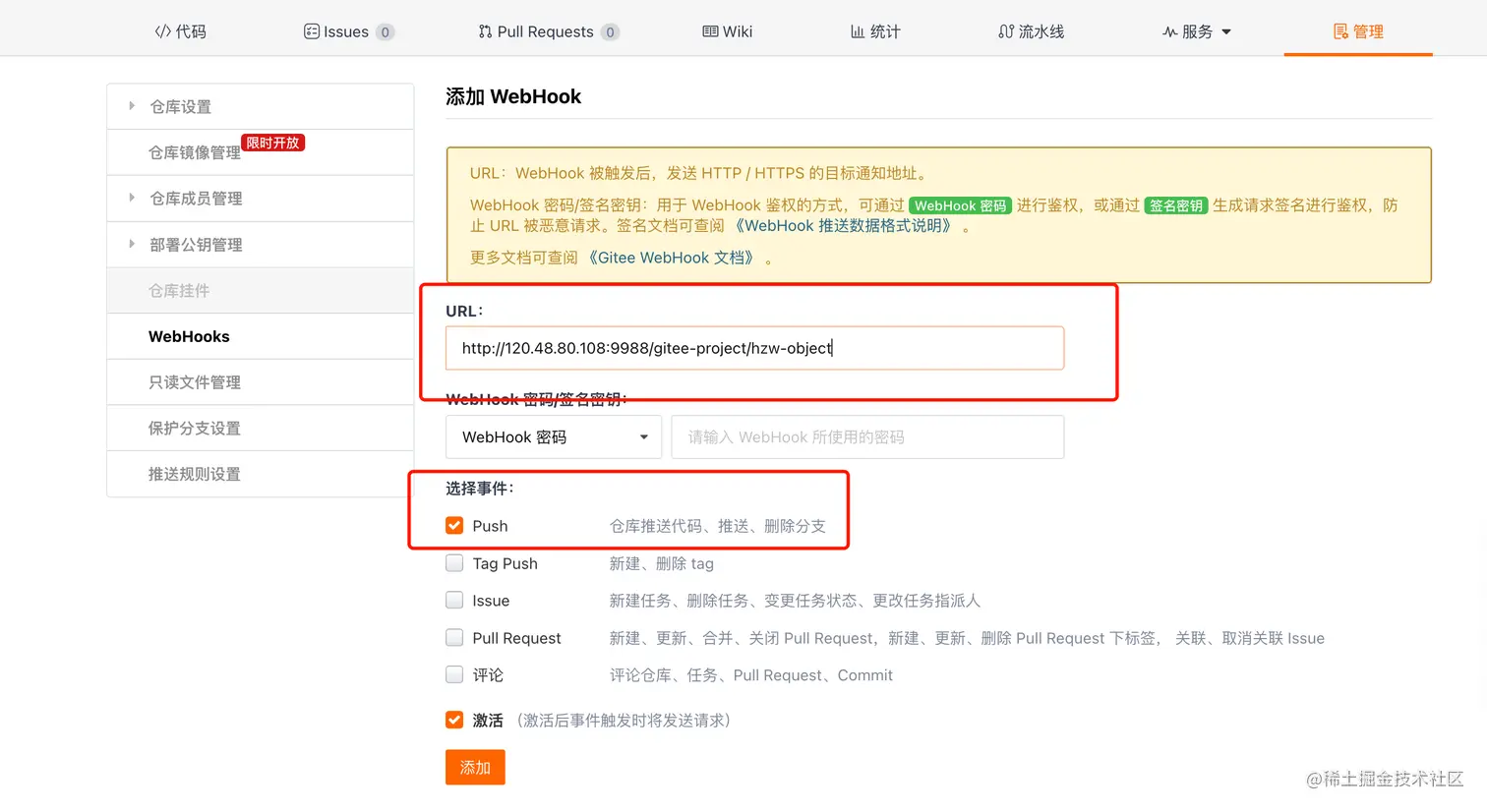Click the 新建、删除 tag description

point(662,563)
